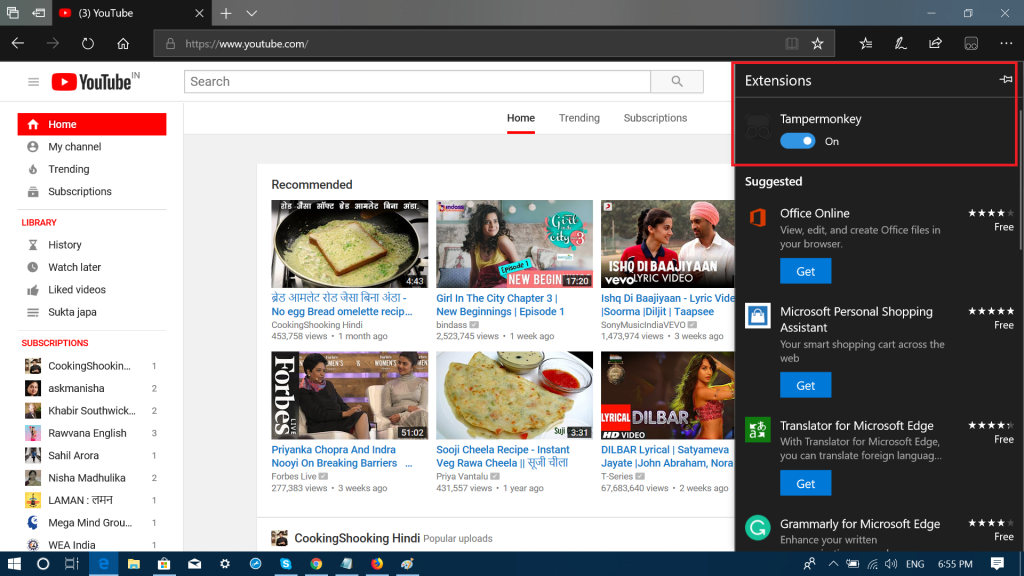This screenshot has height=576, width=1024.
Task: Switch to the Trending tab
Action: pyautogui.click(x=579, y=118)
